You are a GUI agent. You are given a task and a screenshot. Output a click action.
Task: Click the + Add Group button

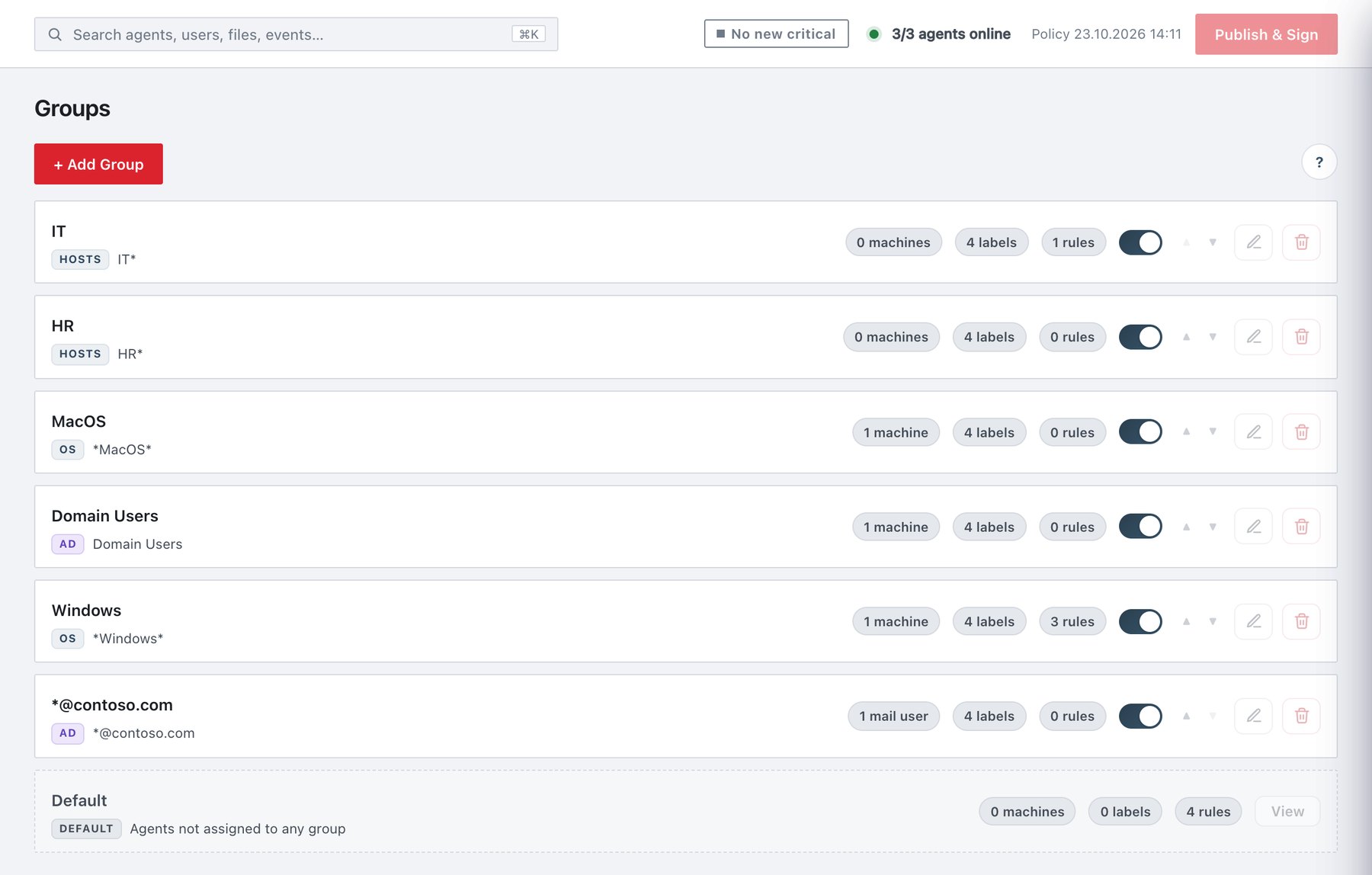click(98, 164)
